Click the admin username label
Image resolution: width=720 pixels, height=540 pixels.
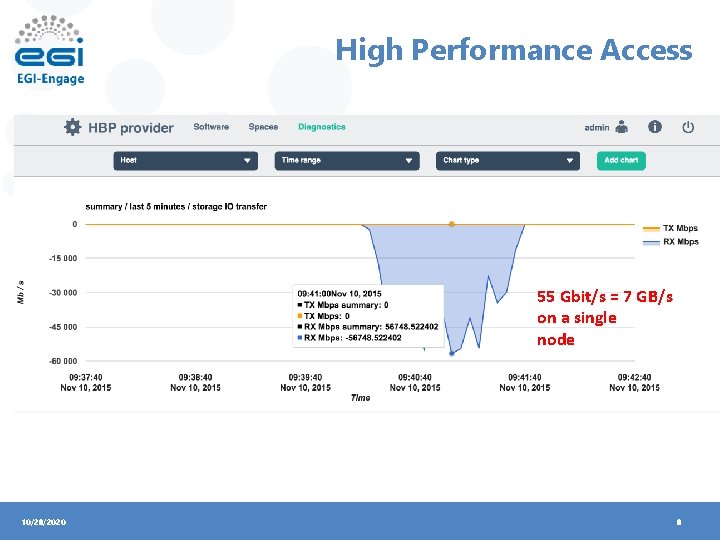click(x=596, y=128)
